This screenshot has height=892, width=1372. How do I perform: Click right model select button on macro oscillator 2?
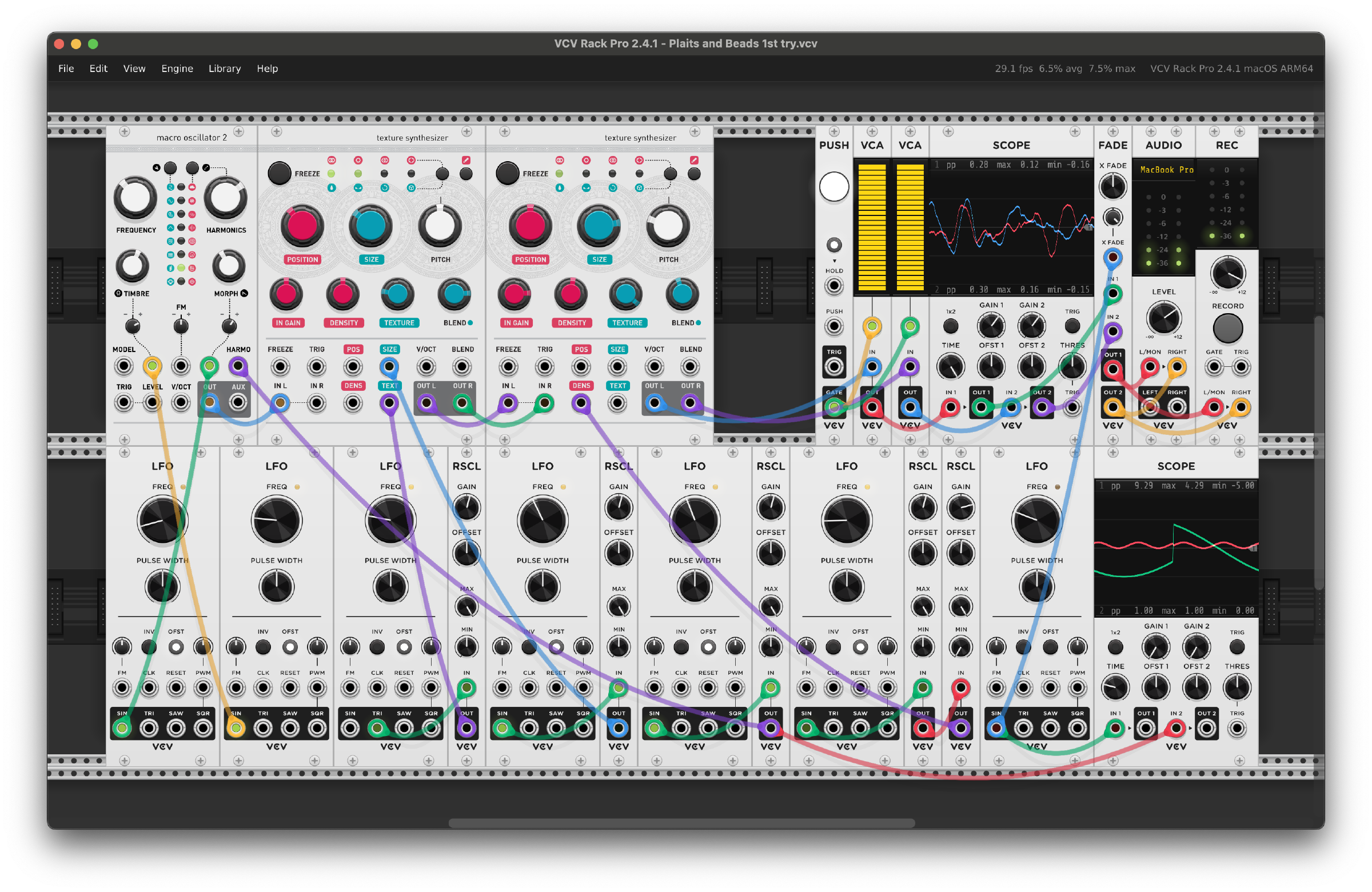point(192,167)
